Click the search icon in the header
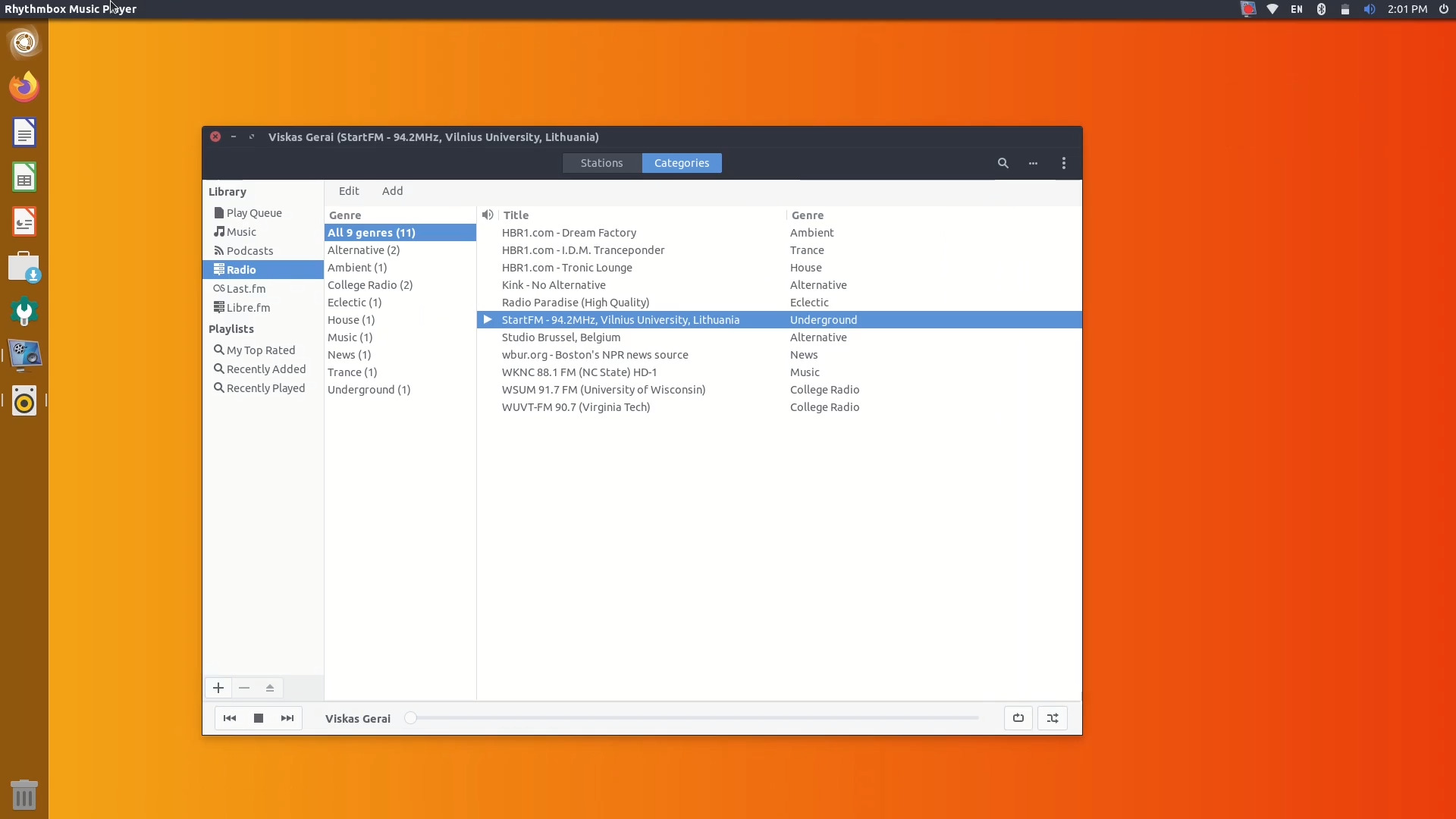Screen dimensions: 1456x819 [x=1003, y=163]
